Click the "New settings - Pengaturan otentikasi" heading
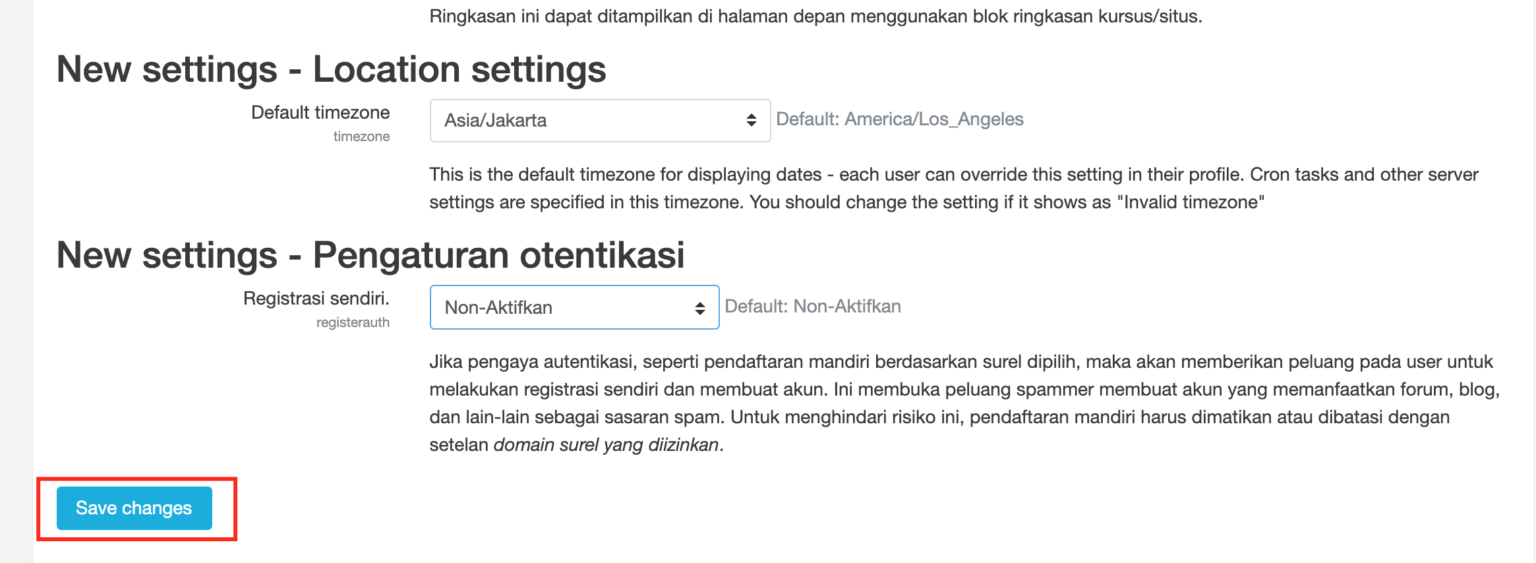Image resolution: width=1536 pixels, height=563 pixels. 370,255
